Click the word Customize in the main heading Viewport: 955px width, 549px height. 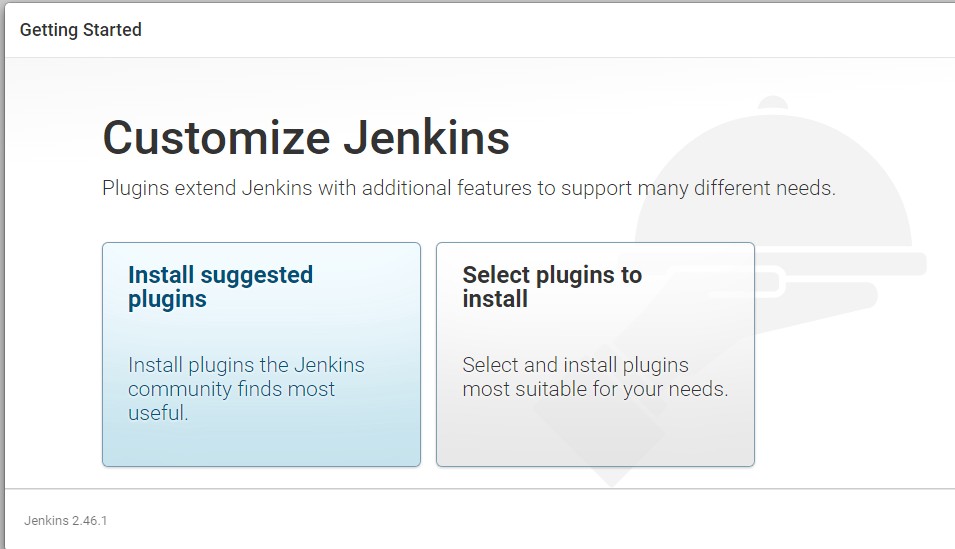coord(216,138)
